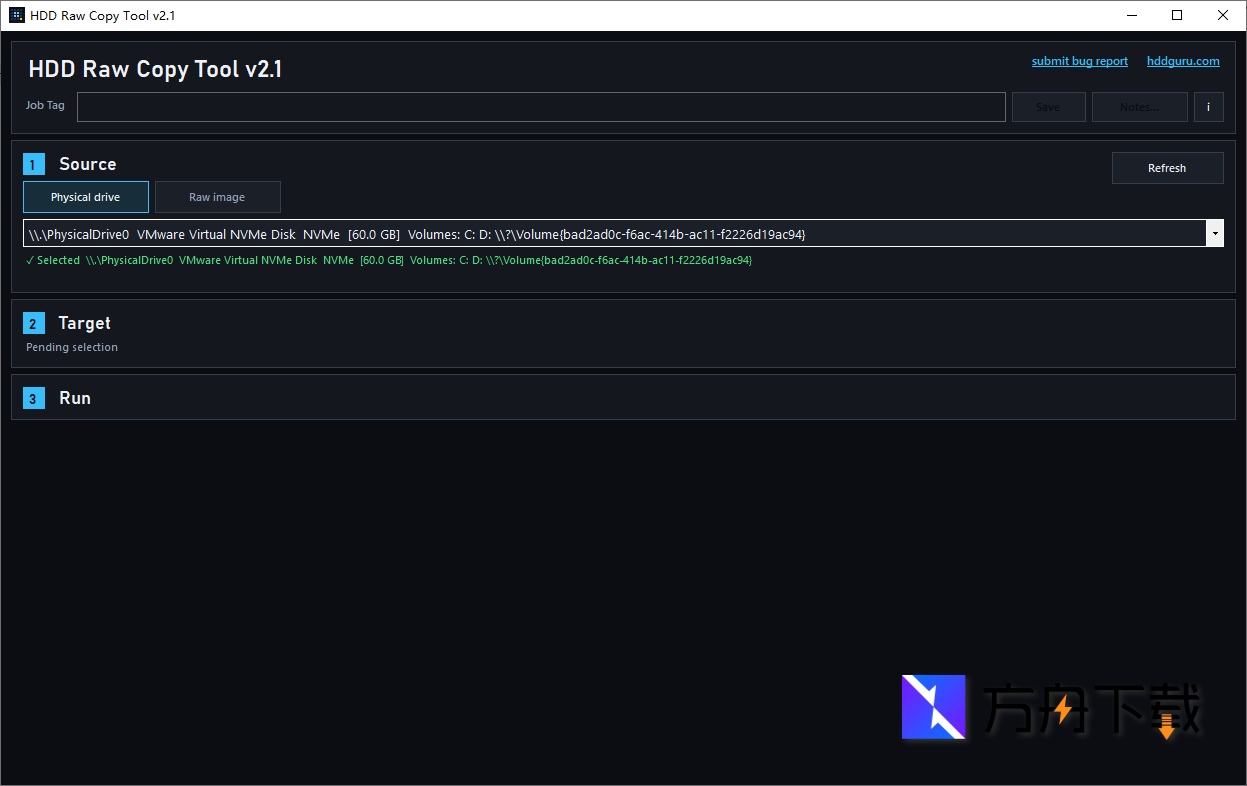Open the Notes... button

(1139, 107)
